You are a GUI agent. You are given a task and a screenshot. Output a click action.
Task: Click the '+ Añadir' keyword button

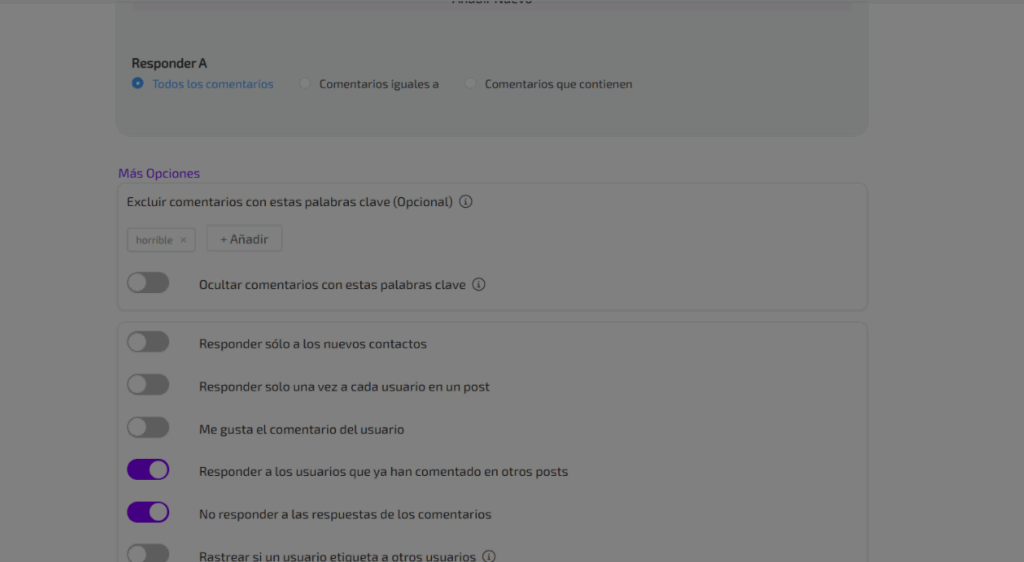click(x=244, y=240)
